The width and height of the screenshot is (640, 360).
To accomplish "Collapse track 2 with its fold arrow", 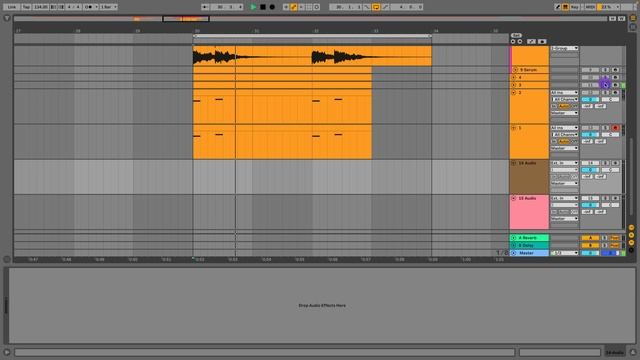I will (x=514, y=93).
